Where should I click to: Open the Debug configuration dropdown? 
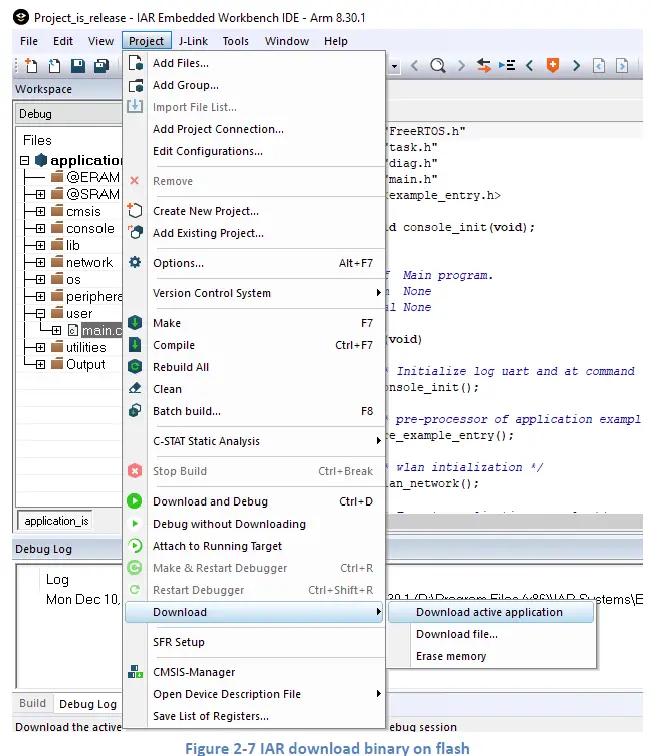pyautogui.click(x=68, y=114)
